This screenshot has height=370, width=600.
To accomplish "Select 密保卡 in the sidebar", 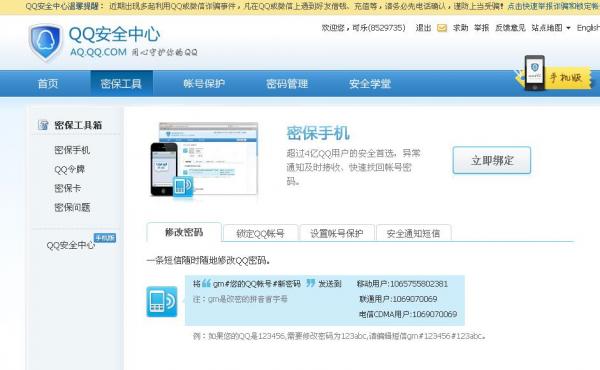I will [x=67, y=188].
